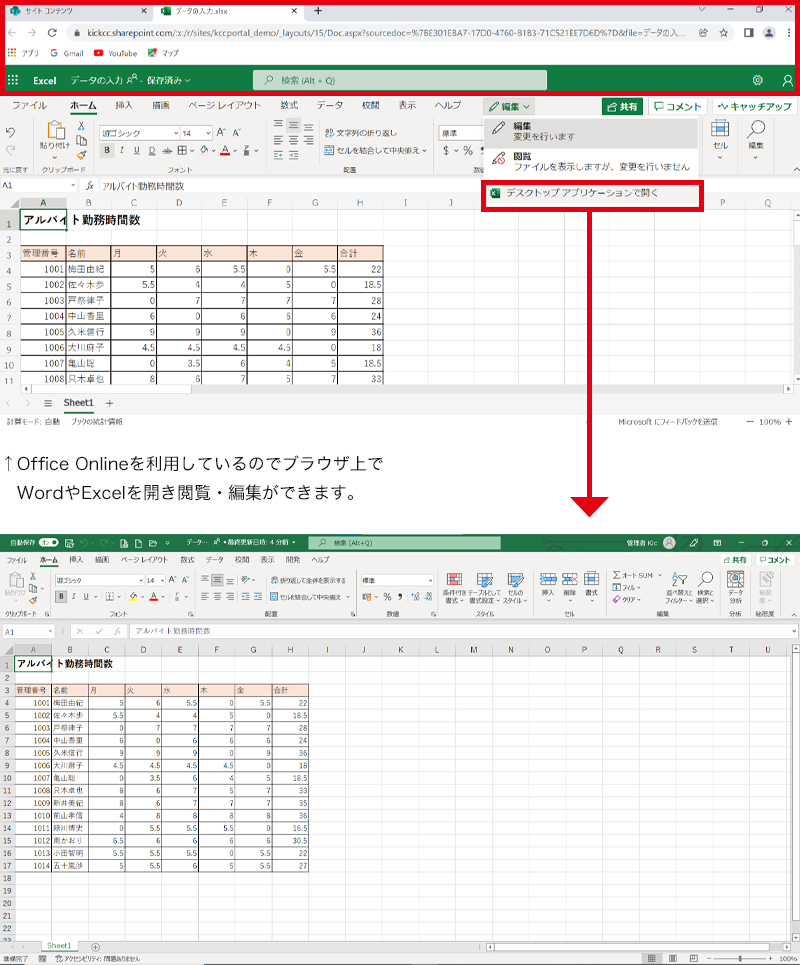Select the Sheet1 tab in Excel Online
Screen dimensions: 800x965
point(79,403)
